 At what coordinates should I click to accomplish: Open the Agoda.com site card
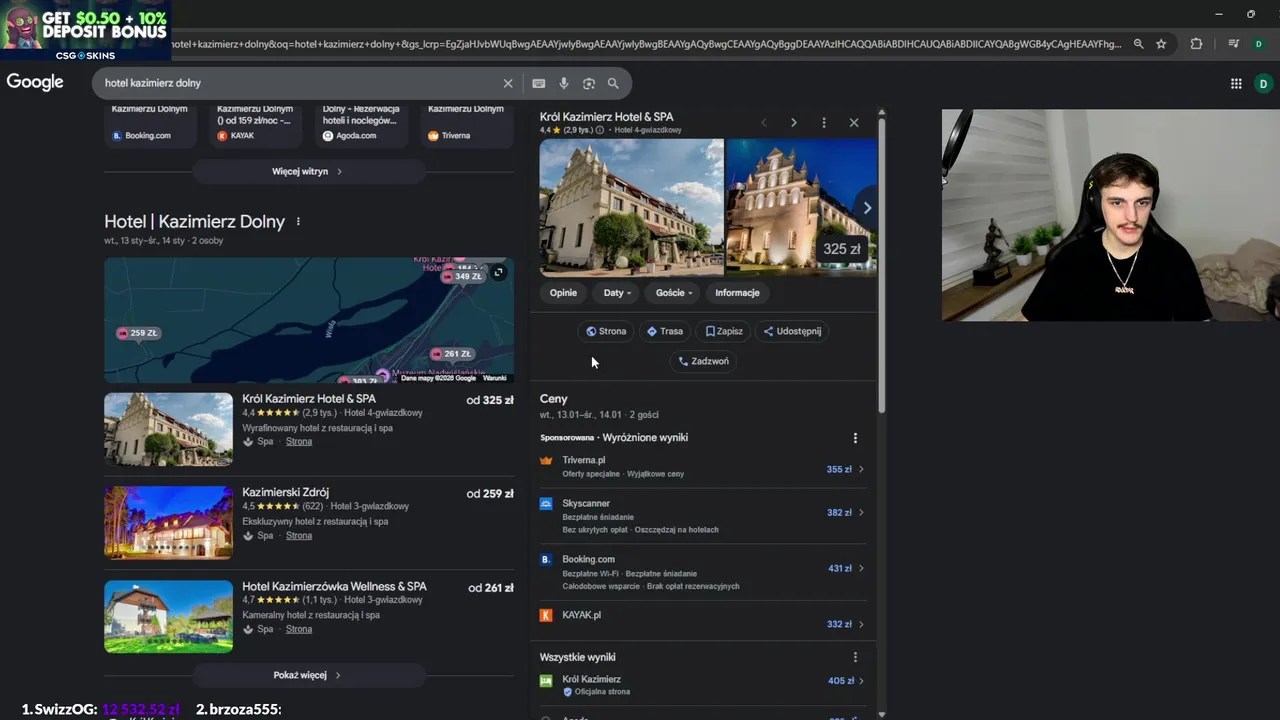pos(361,126)
